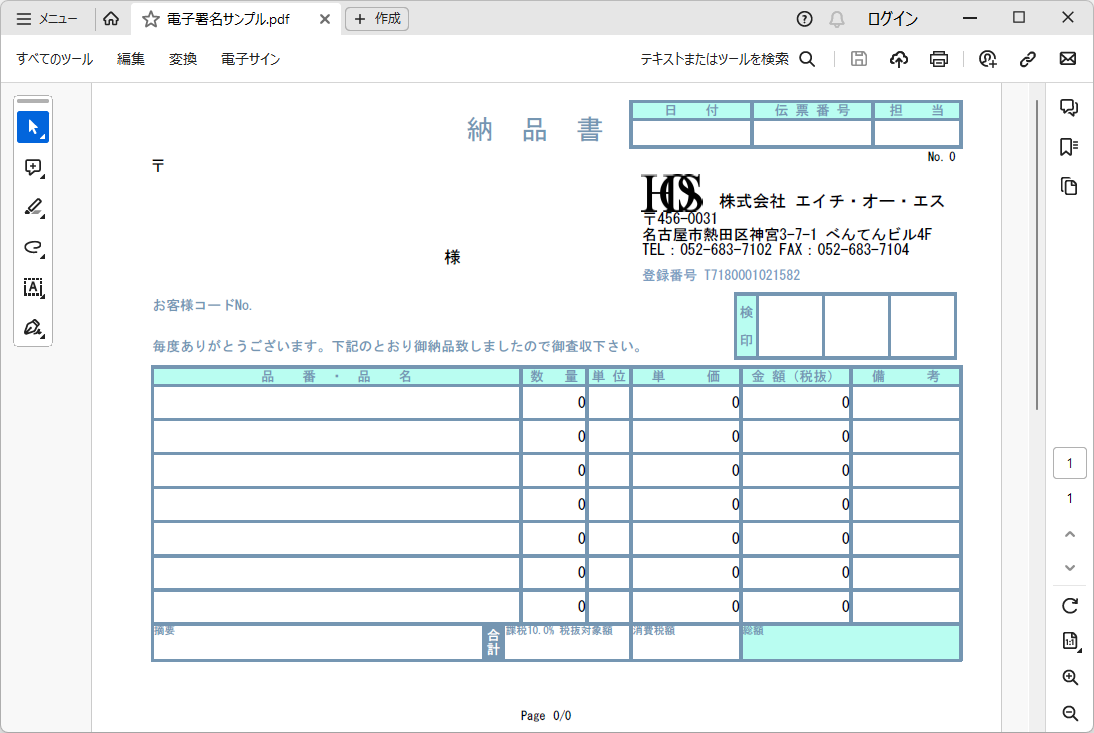Open the bookmarks panel
The height and width of the screenshot is (733, 1094).
(1069, 147)
